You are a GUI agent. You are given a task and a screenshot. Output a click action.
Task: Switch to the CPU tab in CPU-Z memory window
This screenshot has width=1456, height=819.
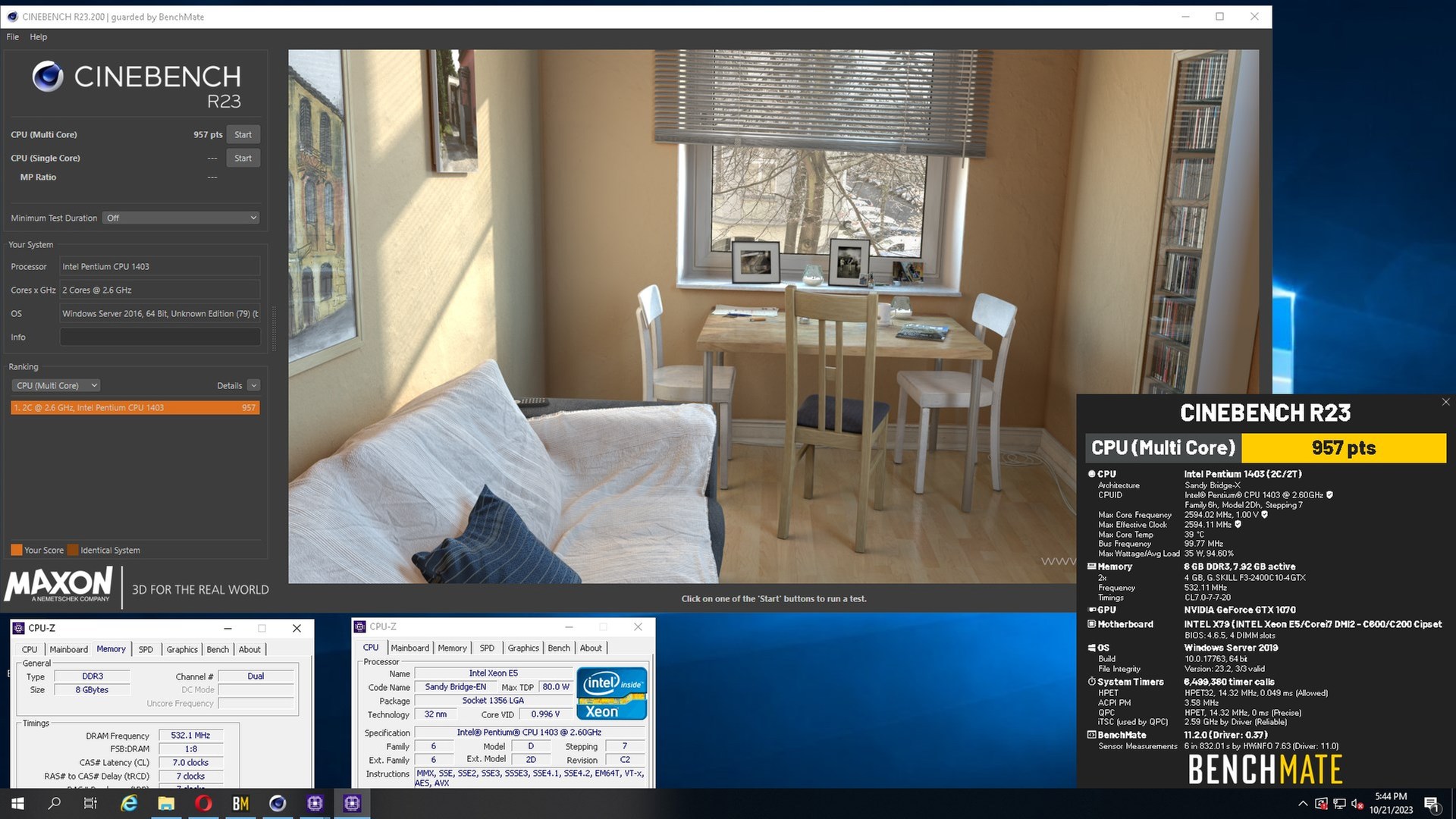coord(30,649)
